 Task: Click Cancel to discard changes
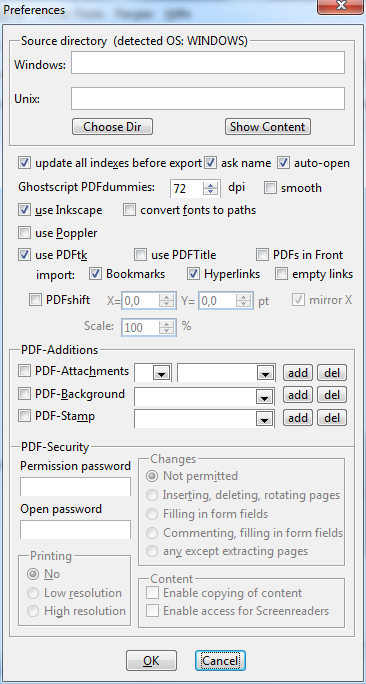point(220,660)
